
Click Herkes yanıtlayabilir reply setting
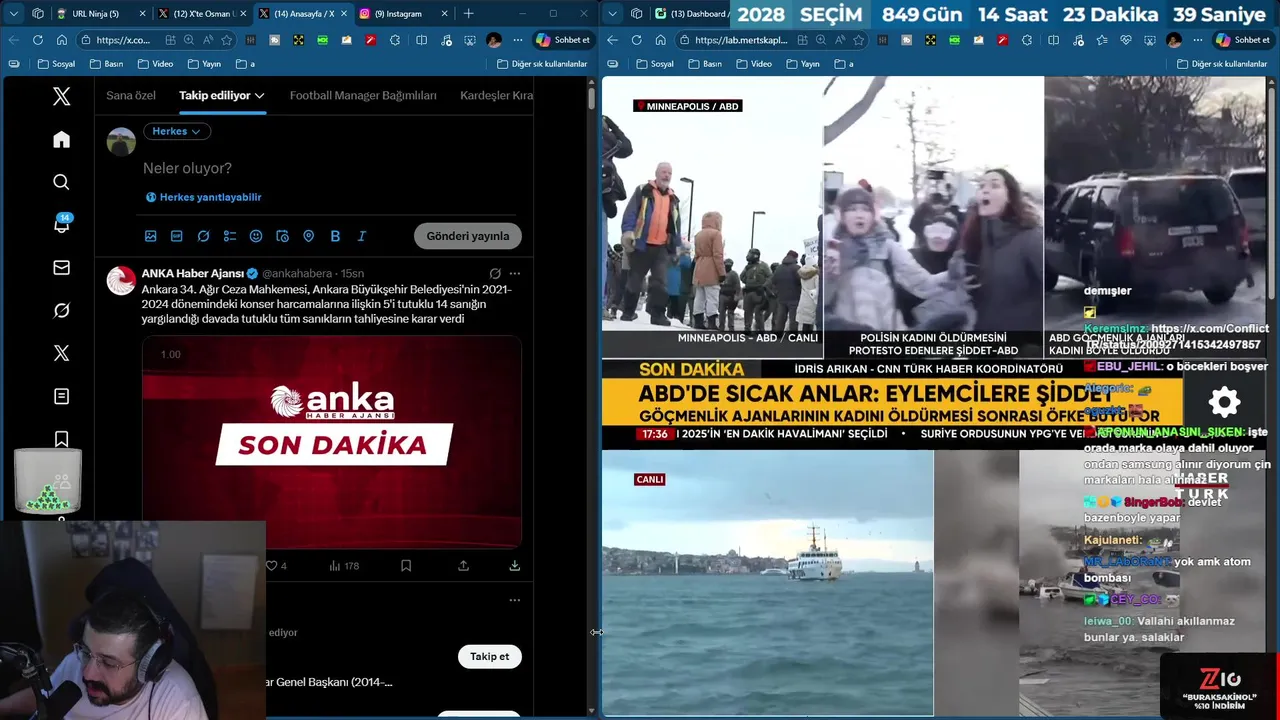point(203,197)
